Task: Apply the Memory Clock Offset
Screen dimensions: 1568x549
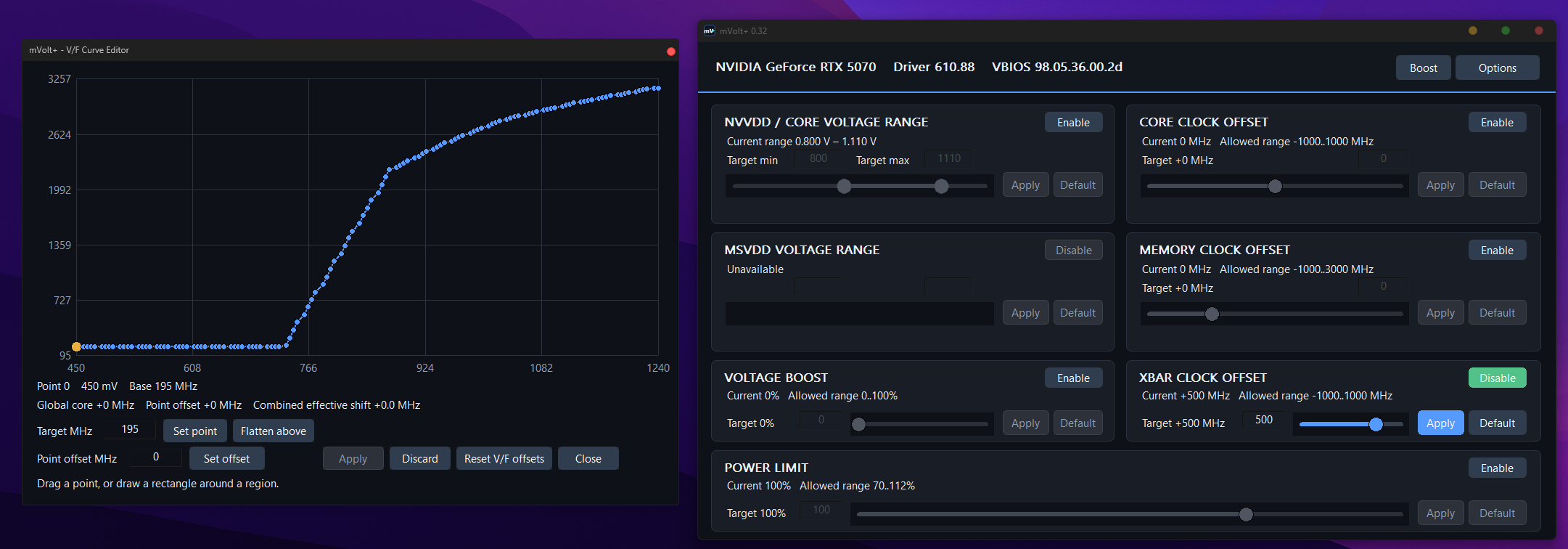Action: (x=1441, y=312)
